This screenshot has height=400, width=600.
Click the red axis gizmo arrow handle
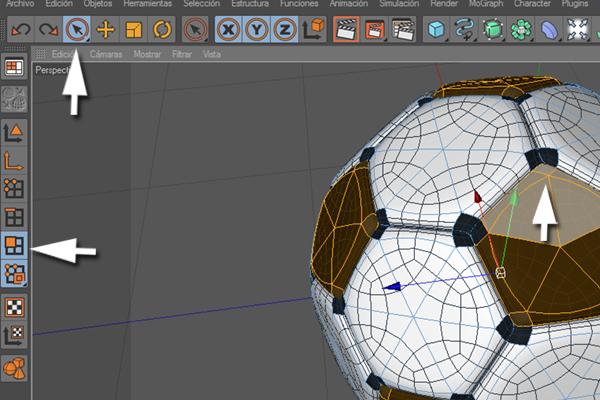tap(478, 196)
